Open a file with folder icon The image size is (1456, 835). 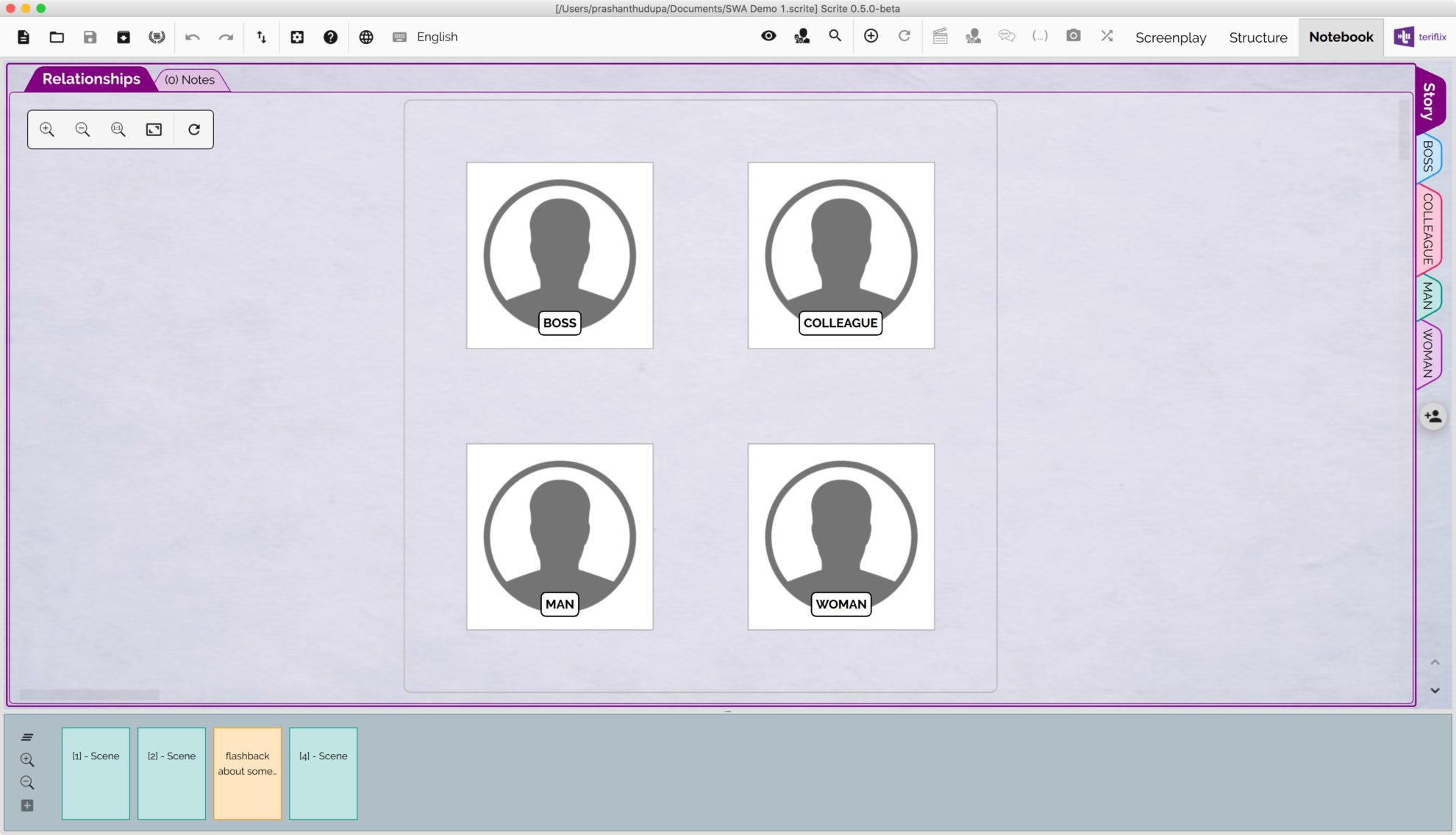pyautogui.click(x=57, y=37)
